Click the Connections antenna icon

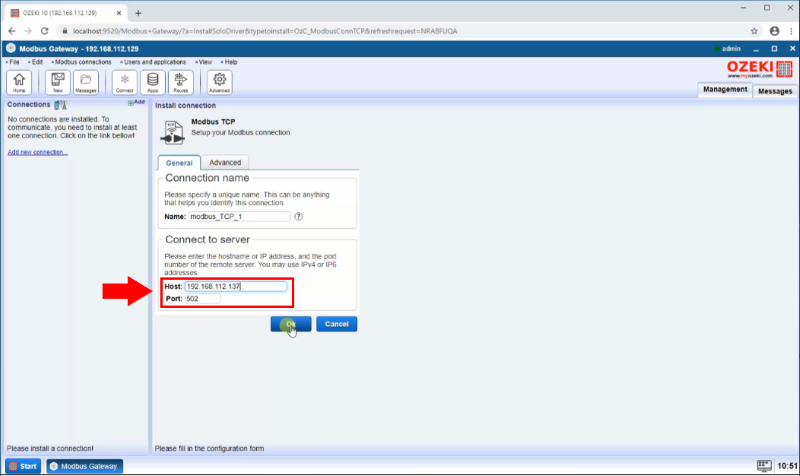[x=60, y=105]
